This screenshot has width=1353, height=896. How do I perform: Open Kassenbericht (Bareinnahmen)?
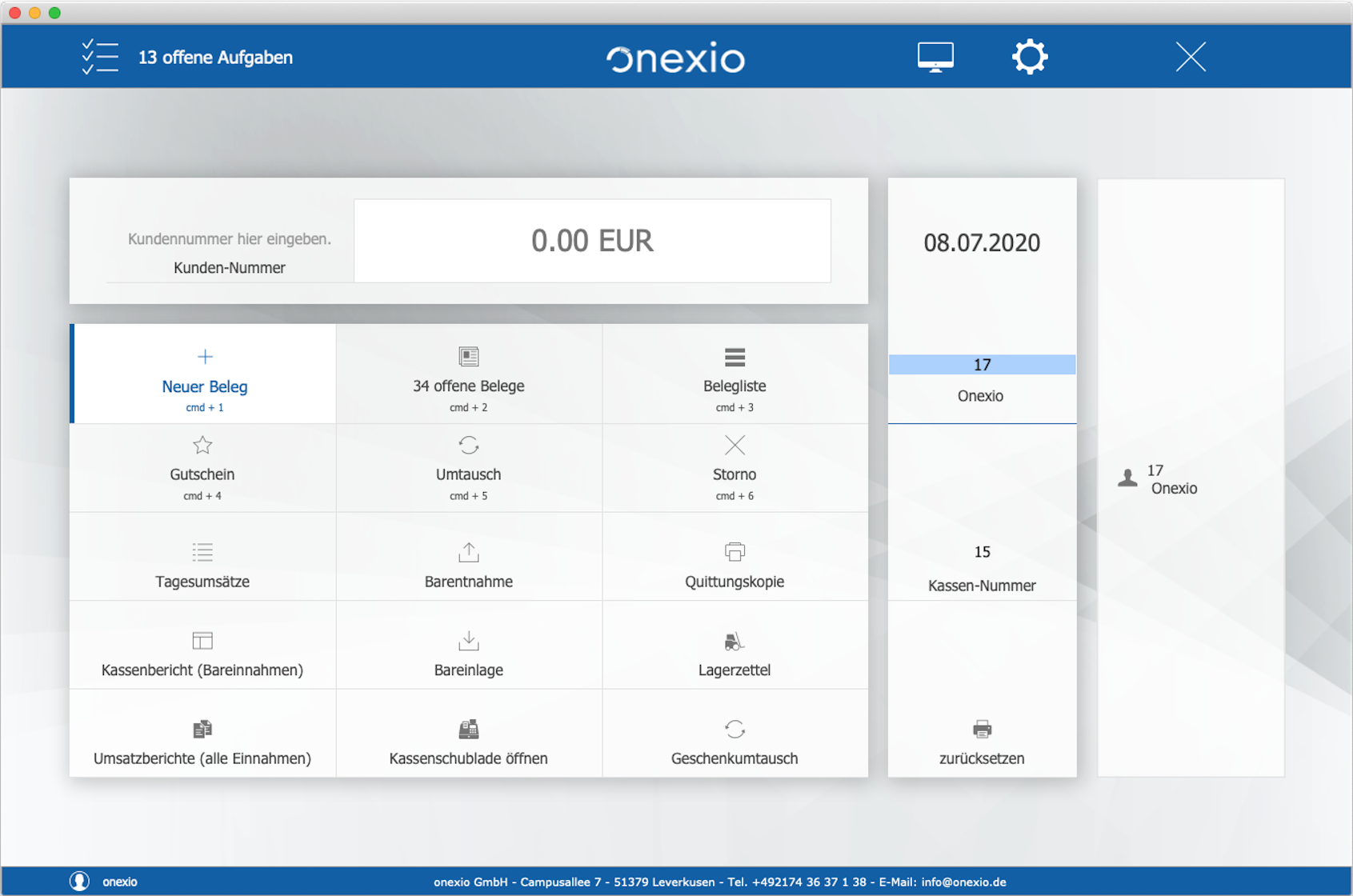point(202,646)
